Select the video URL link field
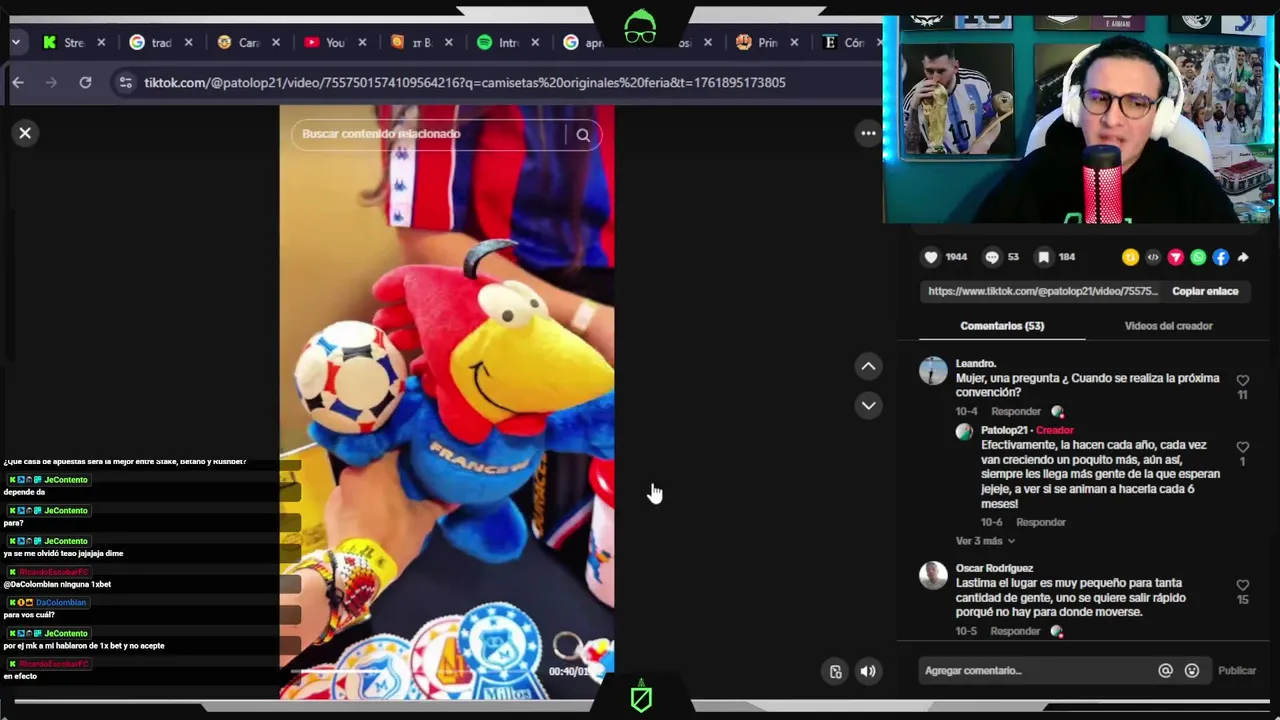Image resolution: width=1280 pixels, height=720 pixels. [1043, 291]
